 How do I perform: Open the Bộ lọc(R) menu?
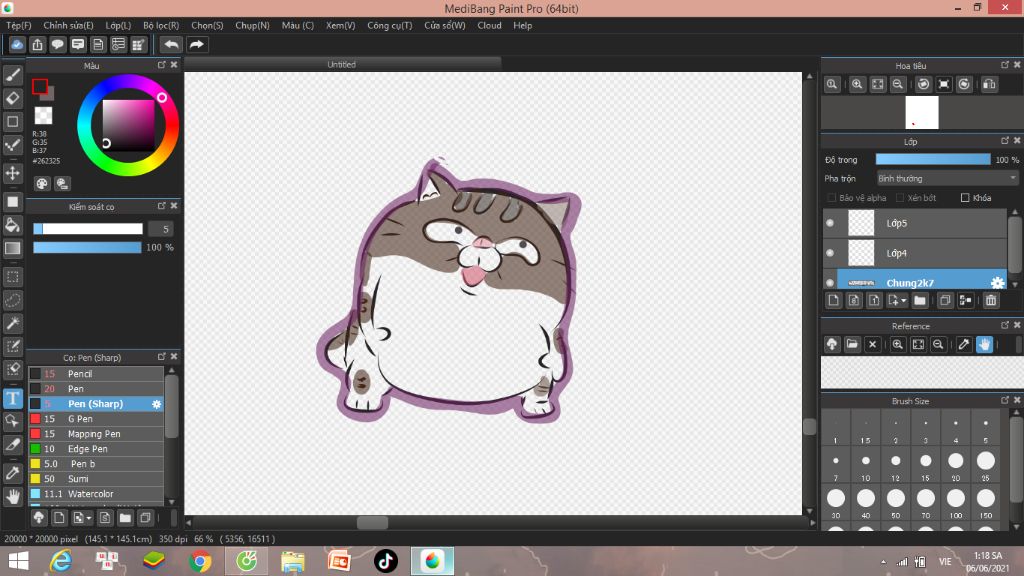tap(161, 25)
